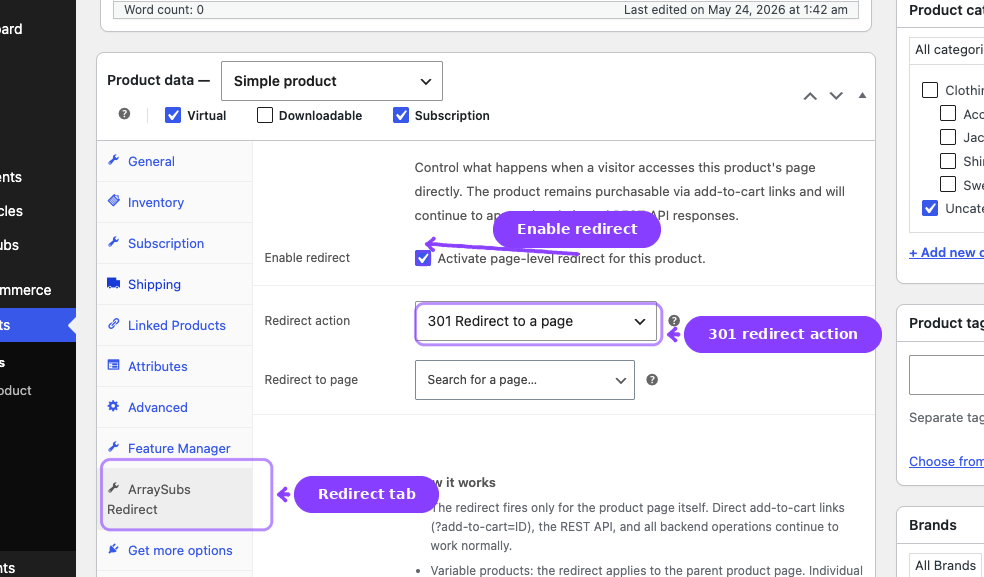Click the list icon beside Attributes tab
Screen dimensions: 984x577
[x=114, y=365]
